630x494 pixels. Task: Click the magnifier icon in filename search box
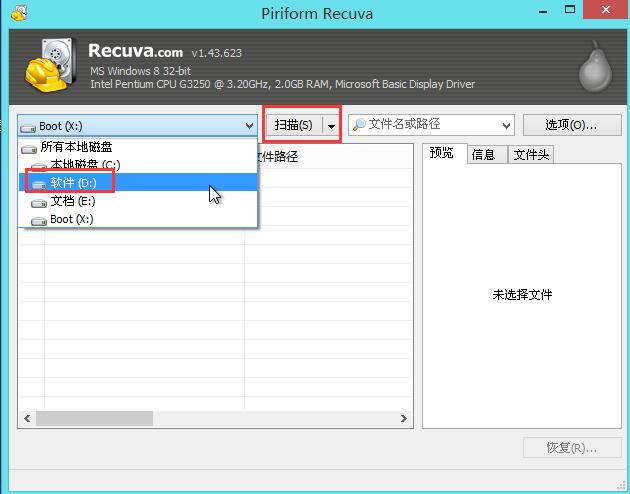(359, 125)
